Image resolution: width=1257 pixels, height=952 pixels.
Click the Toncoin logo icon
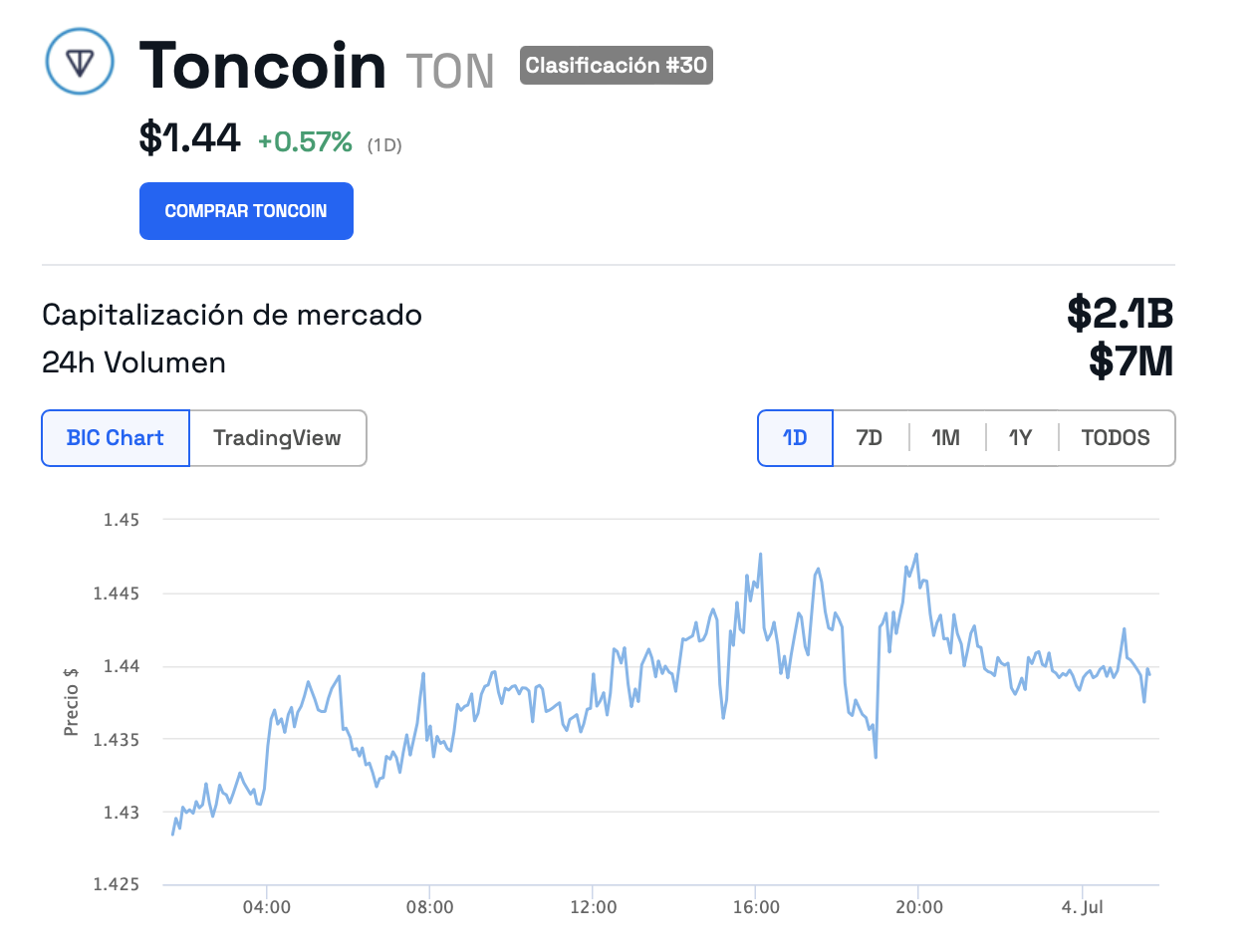coord(80,62)
